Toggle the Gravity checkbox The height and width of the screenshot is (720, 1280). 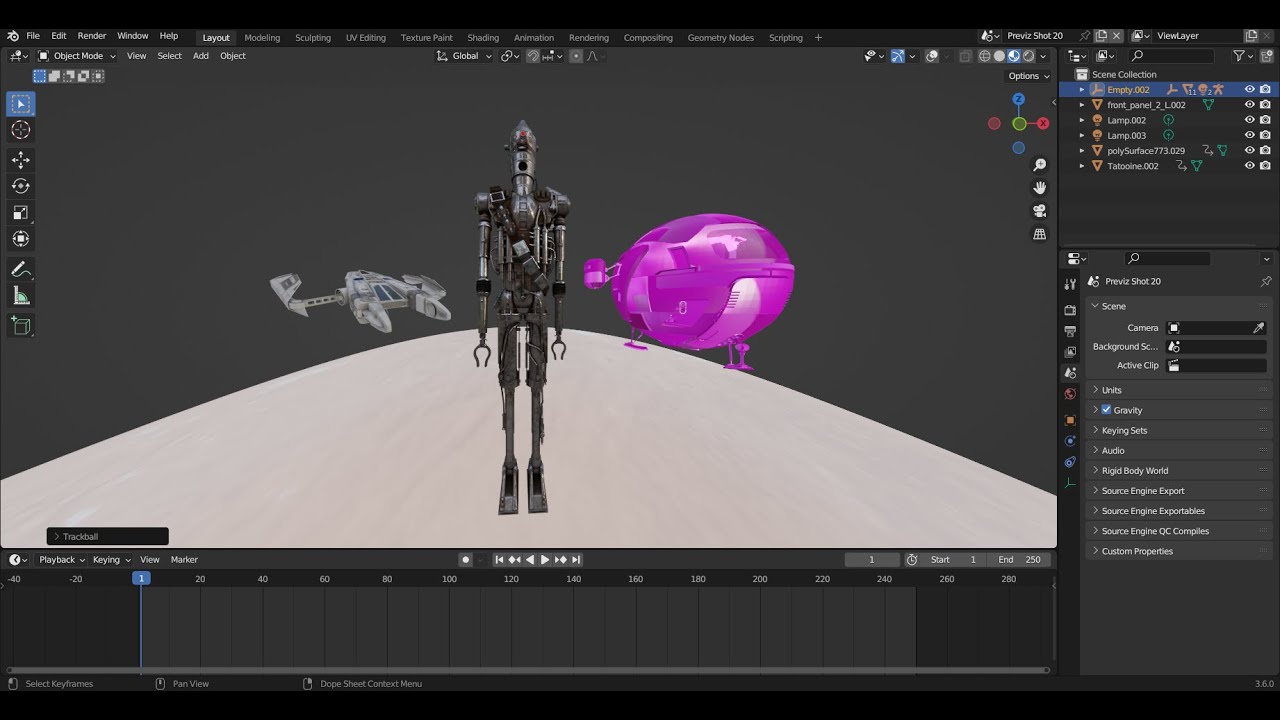coord(1106,410)
